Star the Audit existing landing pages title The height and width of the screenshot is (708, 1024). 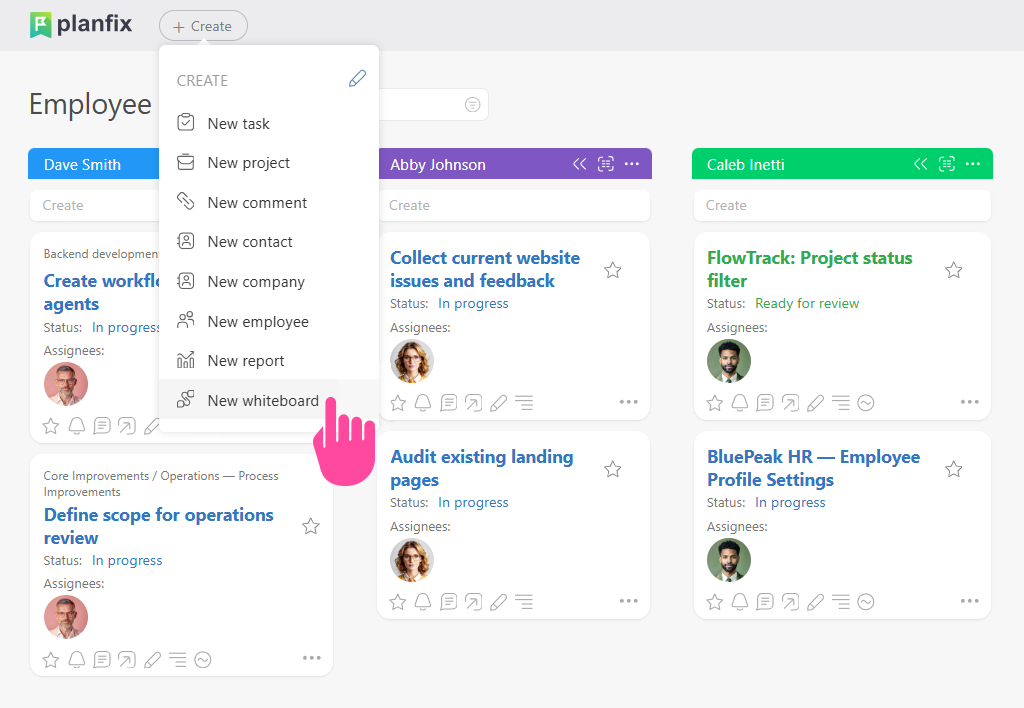pos(613,469)
